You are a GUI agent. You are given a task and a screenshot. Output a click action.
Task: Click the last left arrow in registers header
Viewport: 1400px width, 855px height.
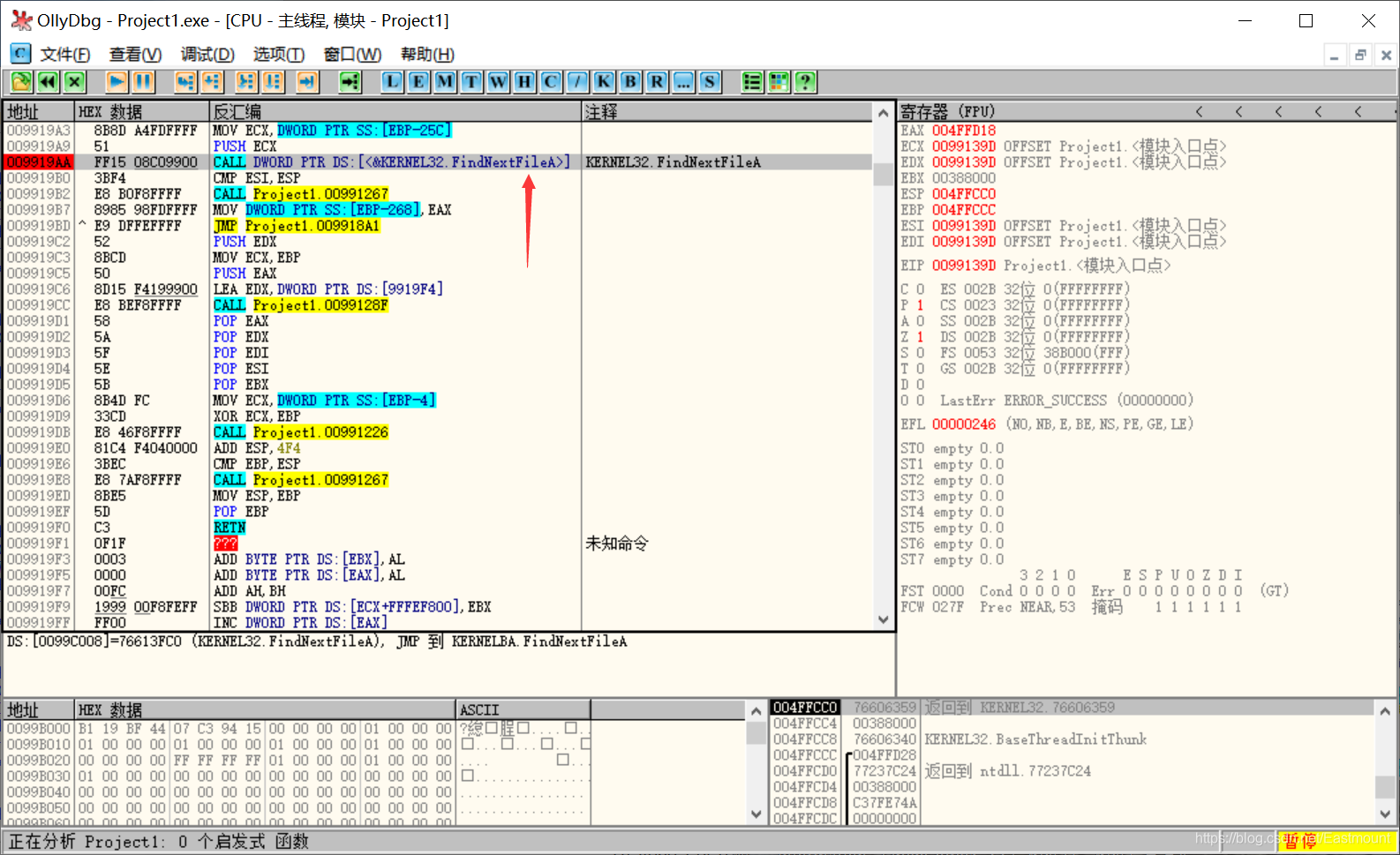(x=1358, y=111)
